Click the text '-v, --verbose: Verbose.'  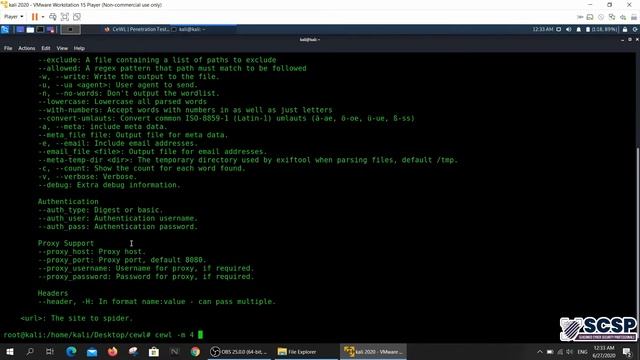coord(87,177)
